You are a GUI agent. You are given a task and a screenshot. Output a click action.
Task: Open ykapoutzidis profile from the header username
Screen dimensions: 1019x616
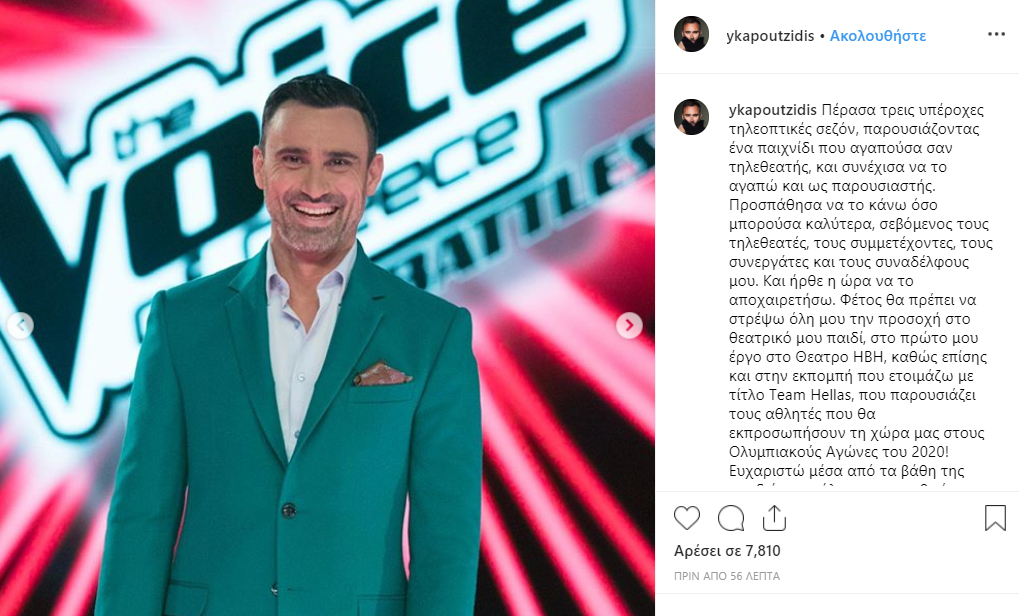[x=770, y=36]
